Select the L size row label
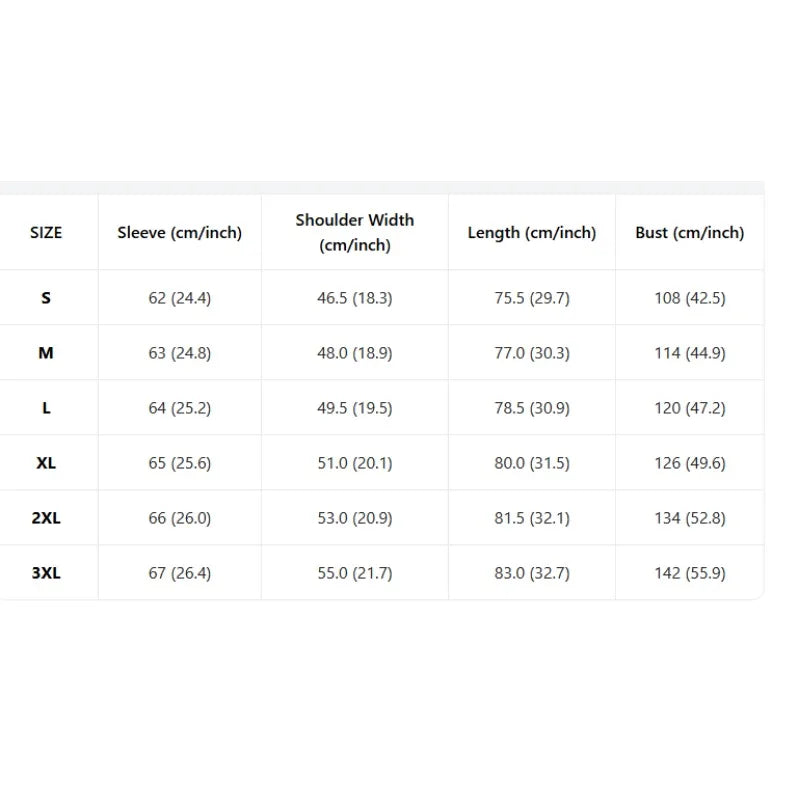Screen dimensions: 800x800 pos(46,408)
